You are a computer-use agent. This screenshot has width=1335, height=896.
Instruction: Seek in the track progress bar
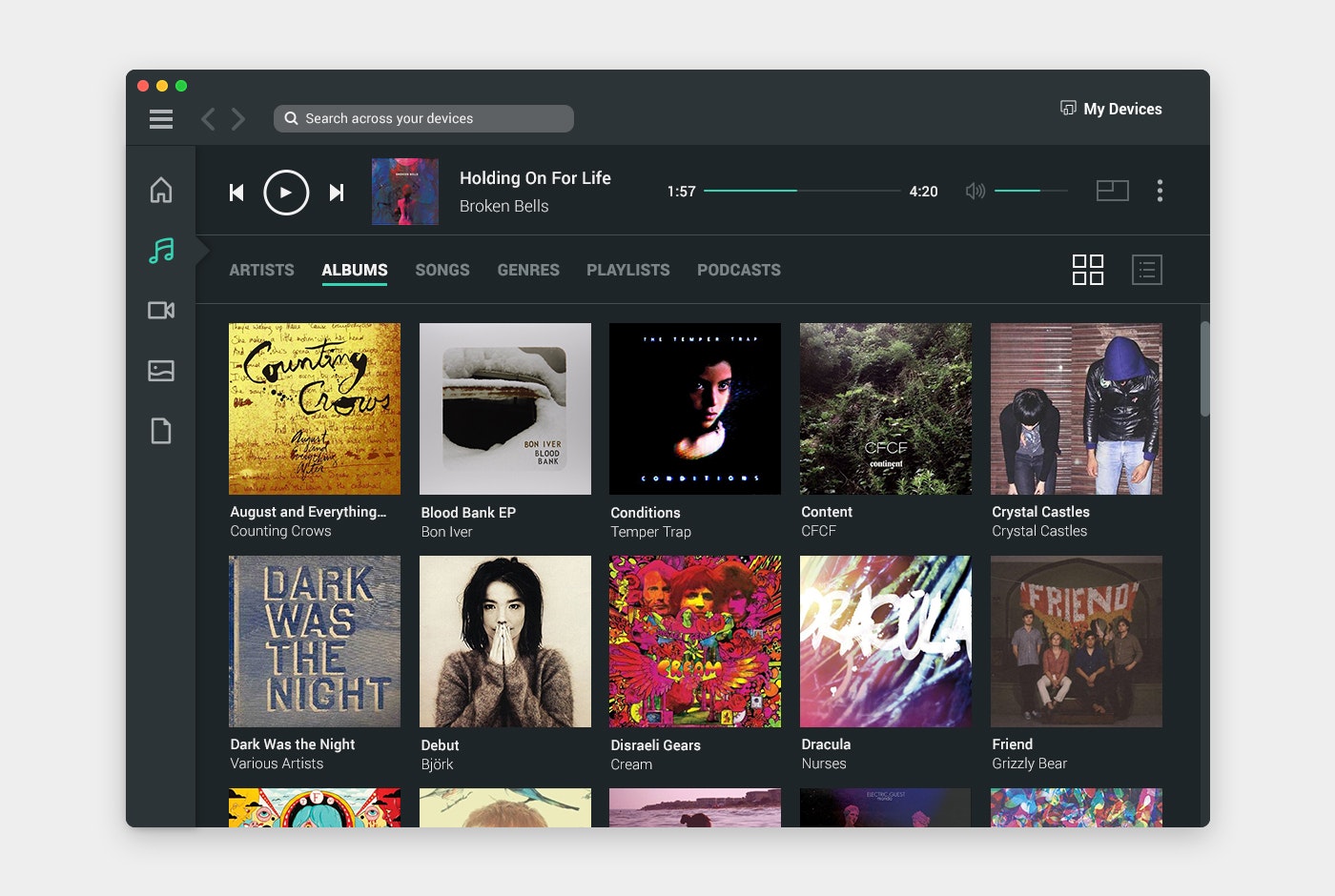(802, 191)
